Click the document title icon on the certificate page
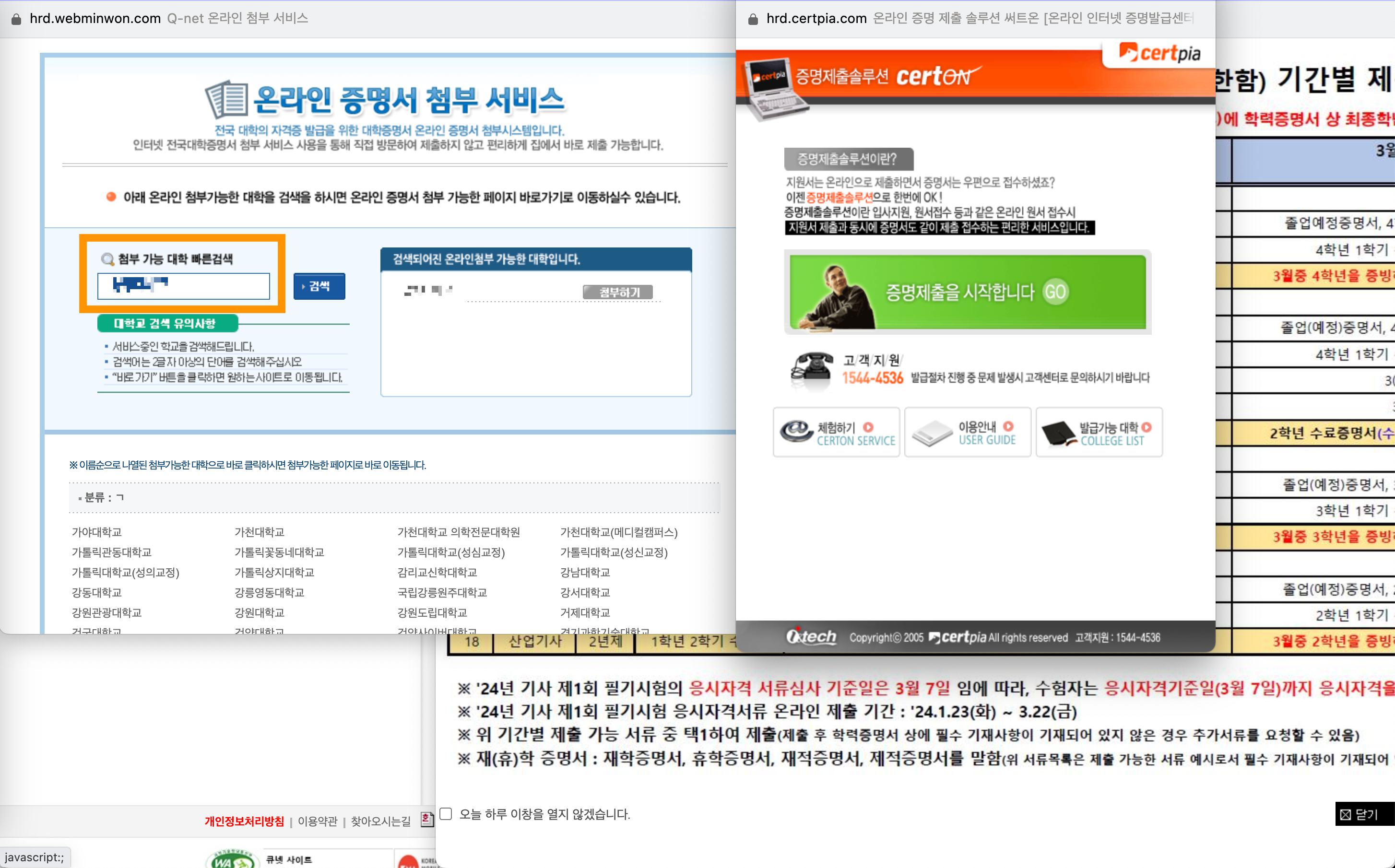The image size is (1395, 868). click(227, 99)
